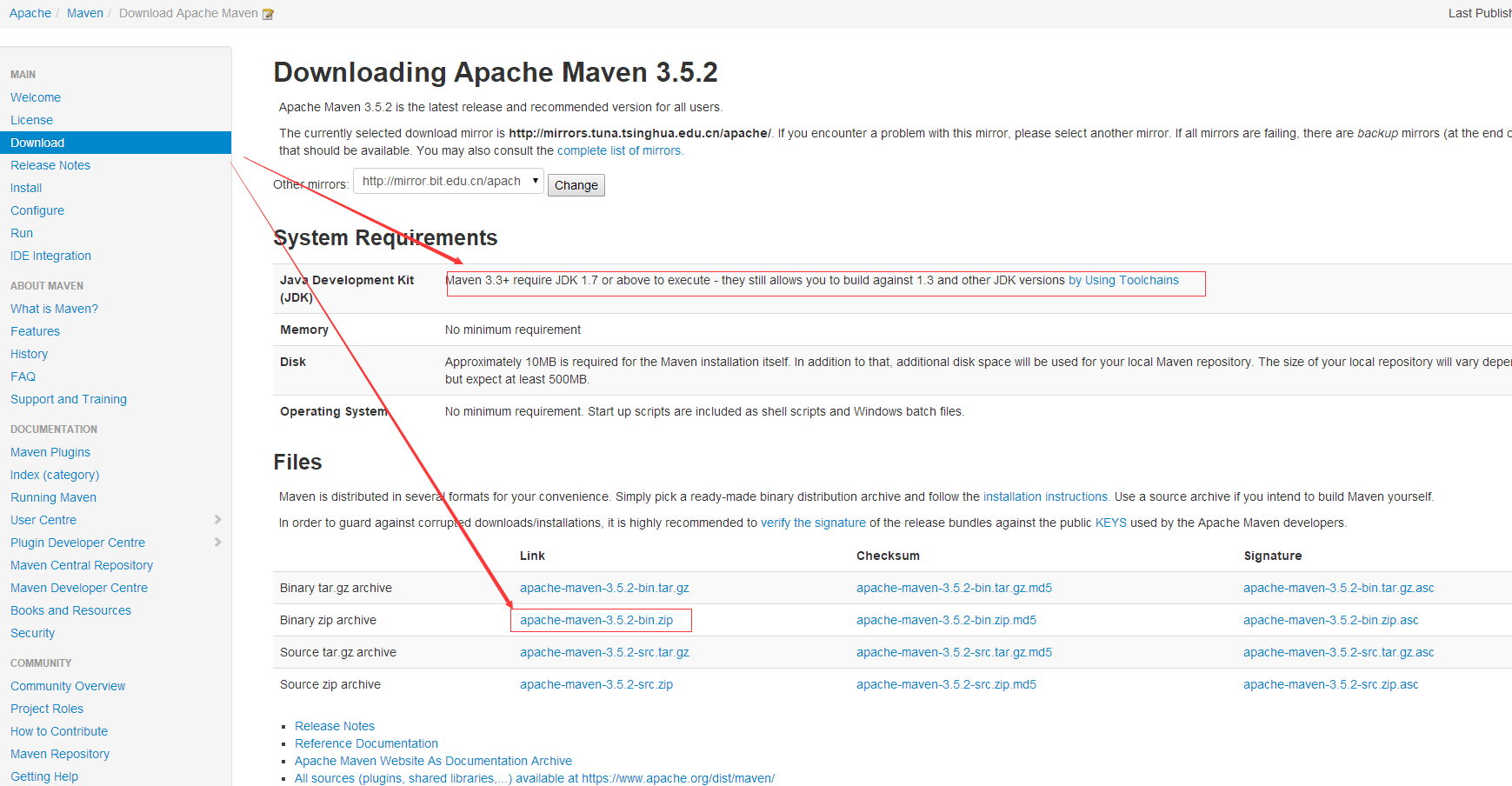Open Release Notes in the sidebar

(50, 165)
